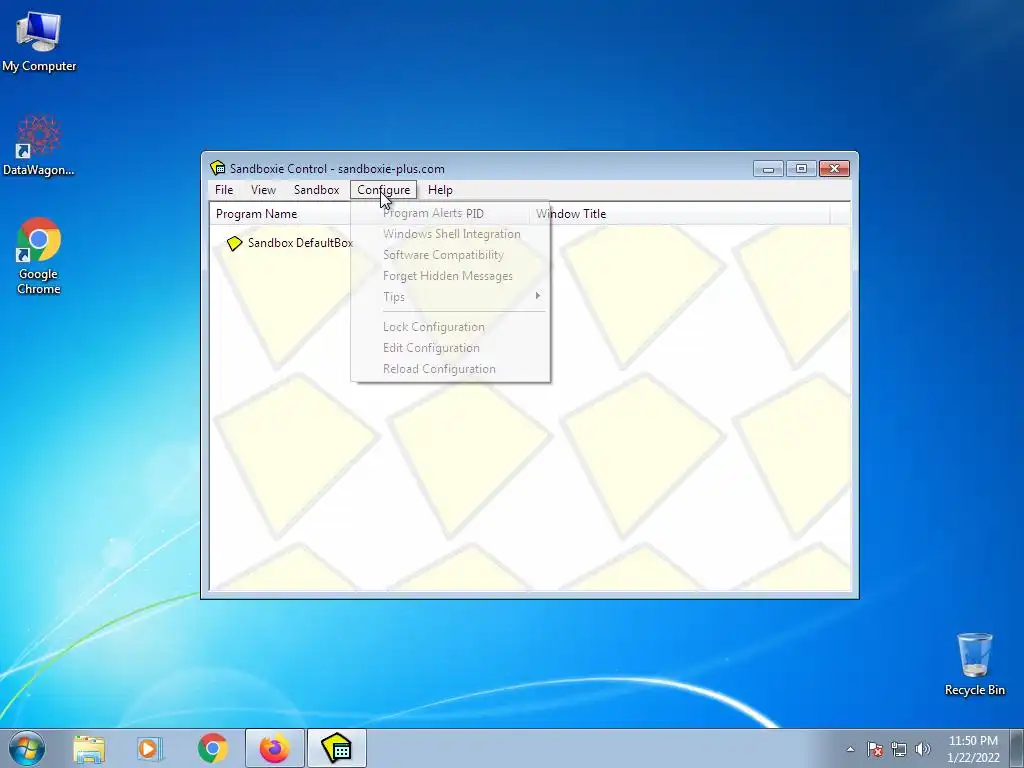Click the Sandboxie title bar icon

point(217,168)
